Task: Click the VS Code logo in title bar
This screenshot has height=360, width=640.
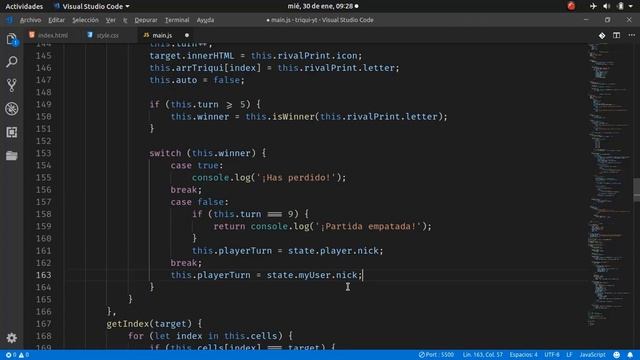Action: click(9, 20)
